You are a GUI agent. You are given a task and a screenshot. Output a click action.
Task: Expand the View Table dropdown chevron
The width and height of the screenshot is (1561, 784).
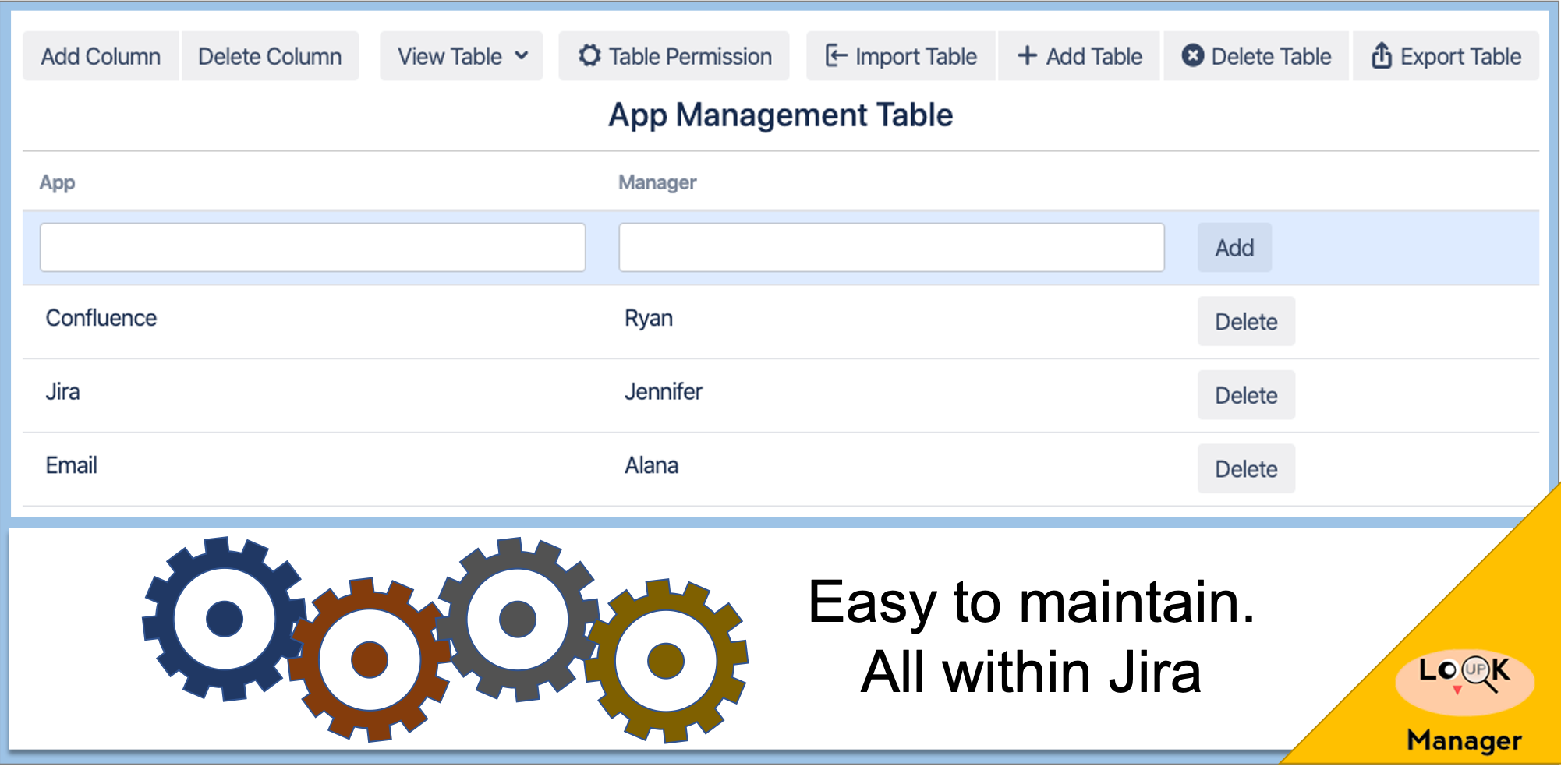coord(522,56)
